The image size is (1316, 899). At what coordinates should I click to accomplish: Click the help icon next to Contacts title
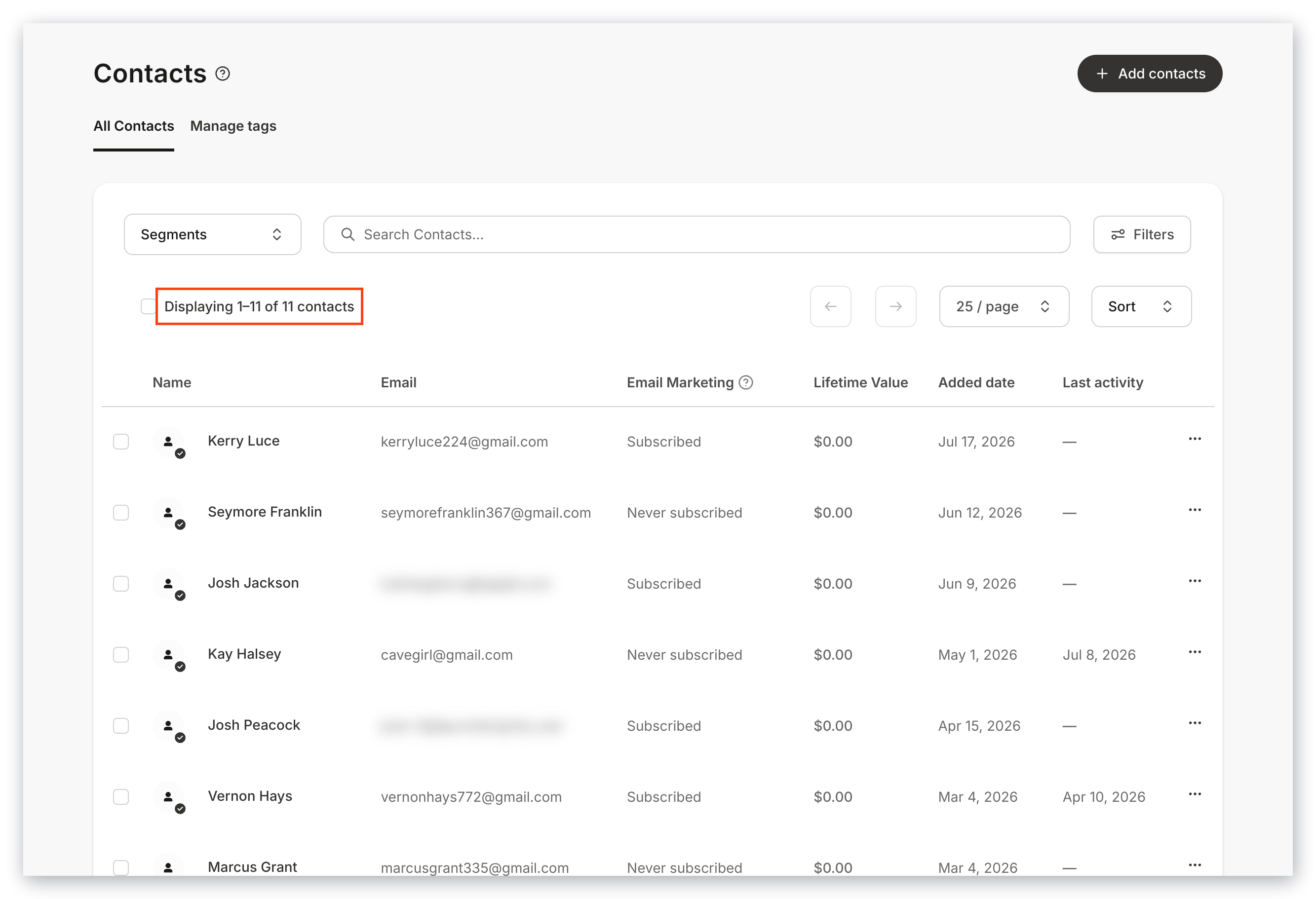point(223,74)
